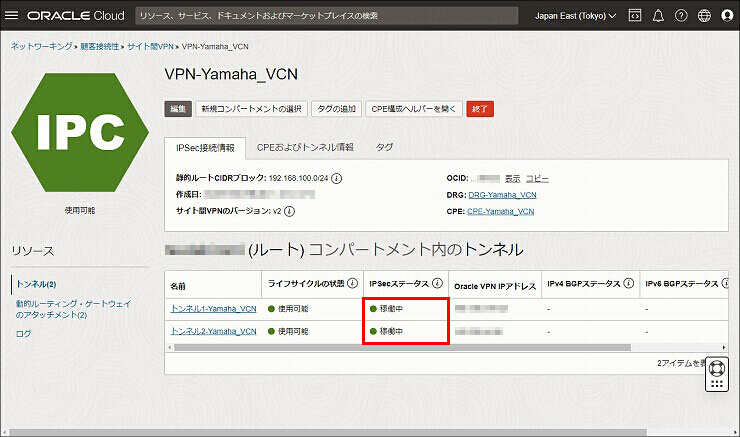Screen dimensions: 740x437
Task: Open DRG-Yamaha_VCN link
Action: pyautogui.click(x=502, y=195)
